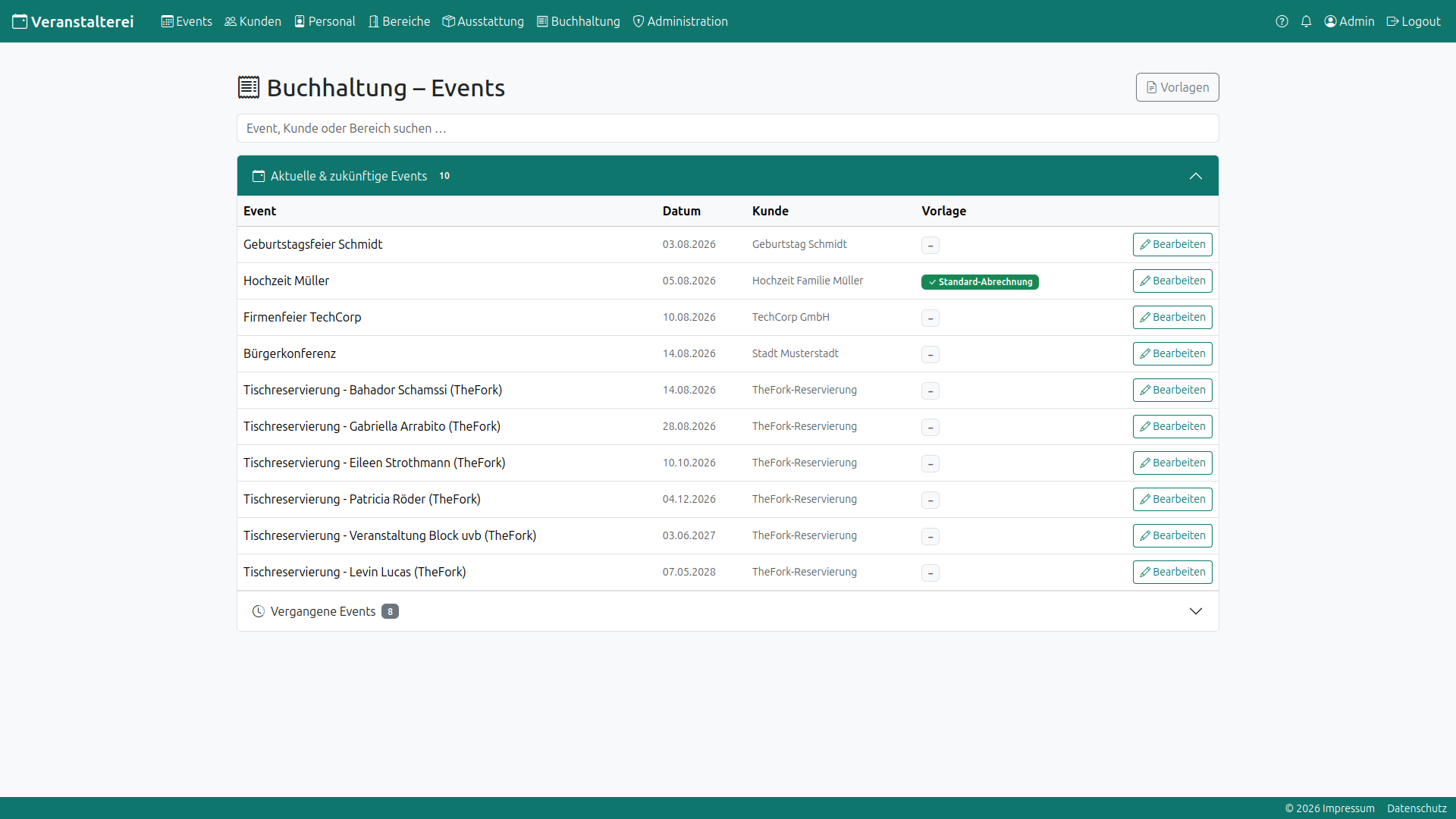Click the Vorlage column header

pyautogui.click(x=944, y=211)
